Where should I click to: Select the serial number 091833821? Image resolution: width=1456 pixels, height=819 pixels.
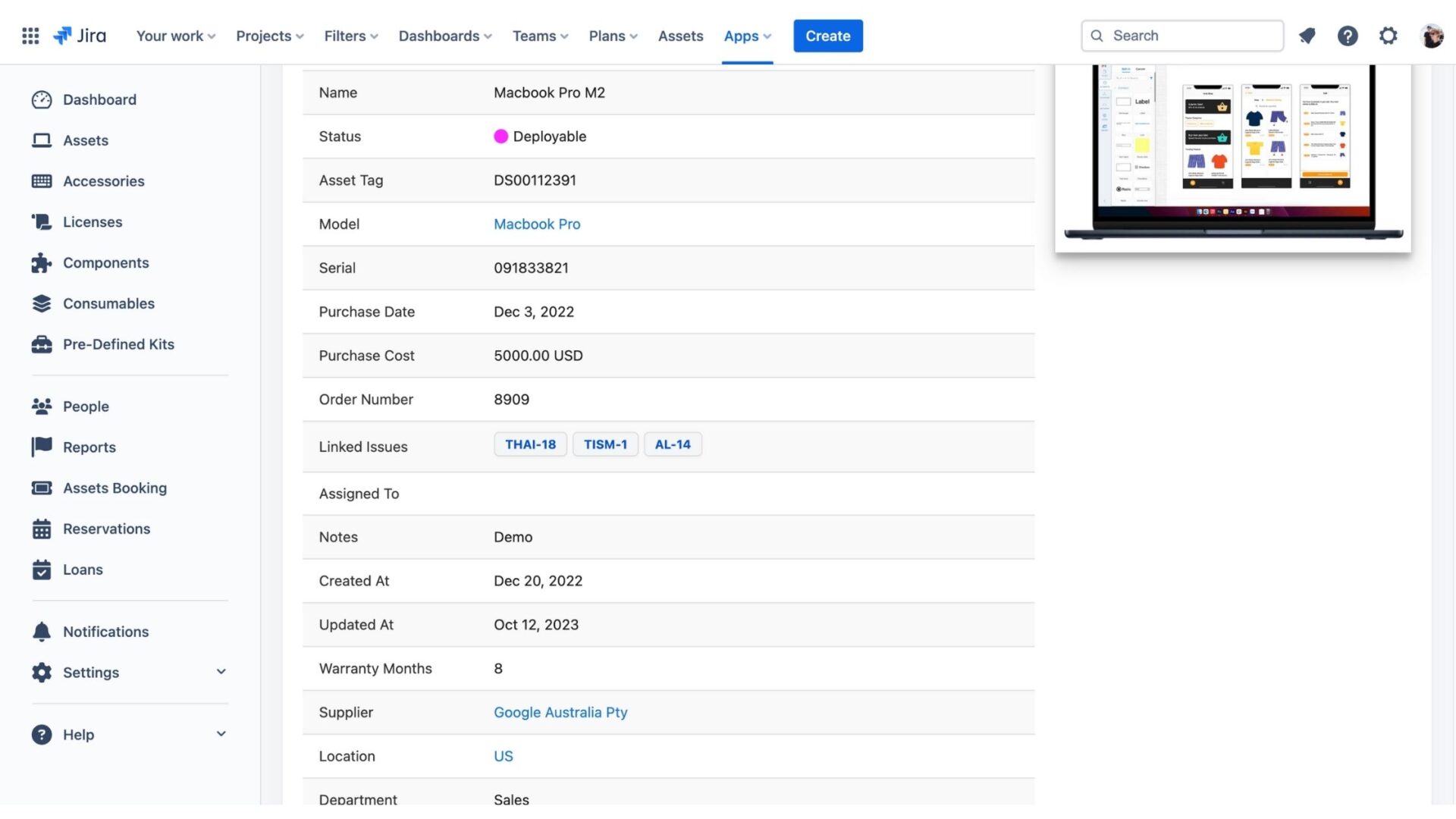click(531, 268)
